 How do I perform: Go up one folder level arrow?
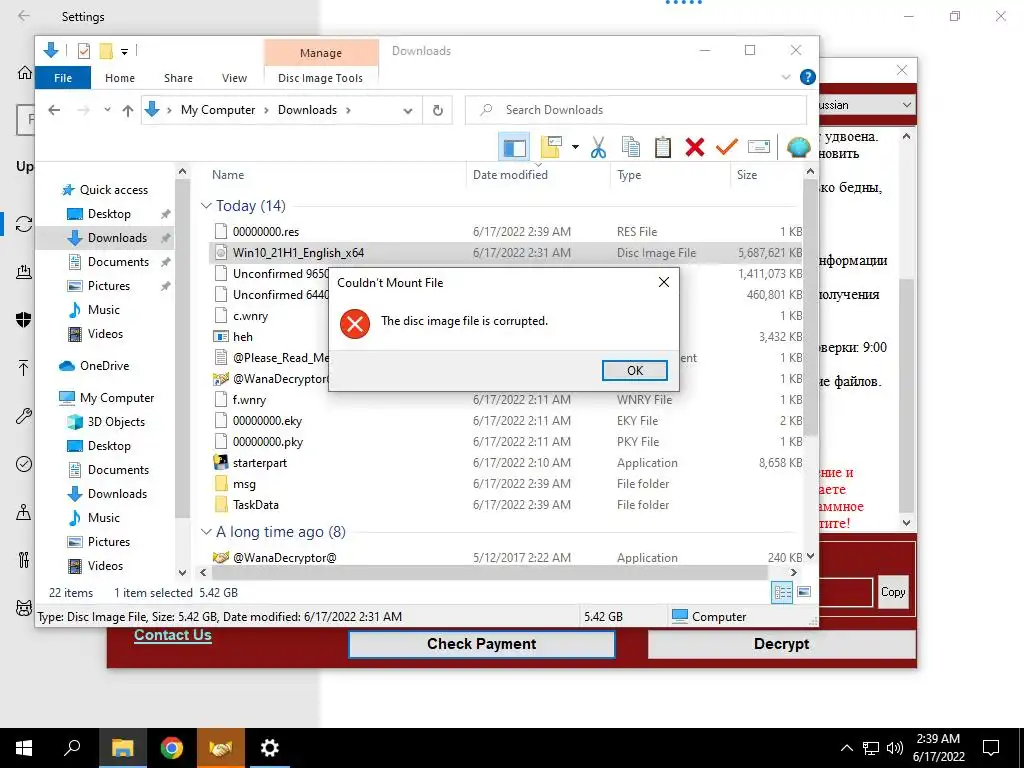(x=128, y=110)
